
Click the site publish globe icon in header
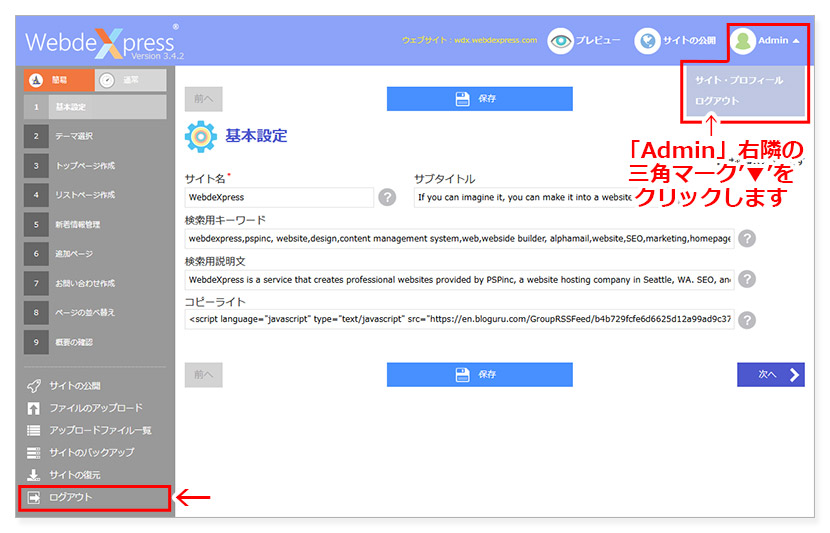pyautogui.click(x=647, y=41)
